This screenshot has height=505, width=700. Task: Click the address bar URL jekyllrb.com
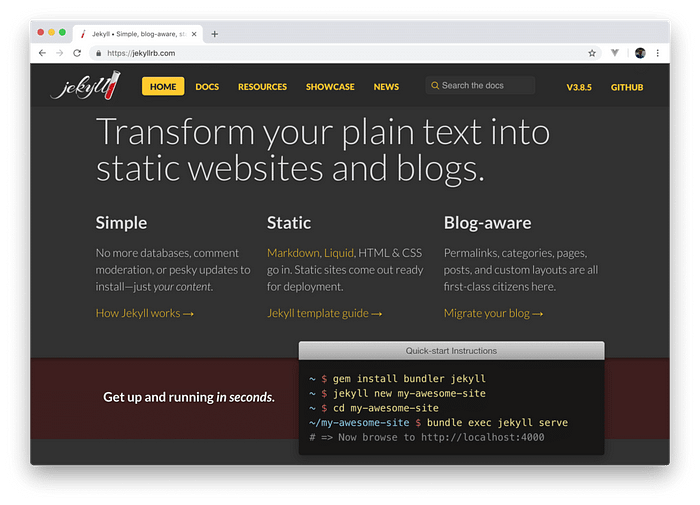click(141, 53)
